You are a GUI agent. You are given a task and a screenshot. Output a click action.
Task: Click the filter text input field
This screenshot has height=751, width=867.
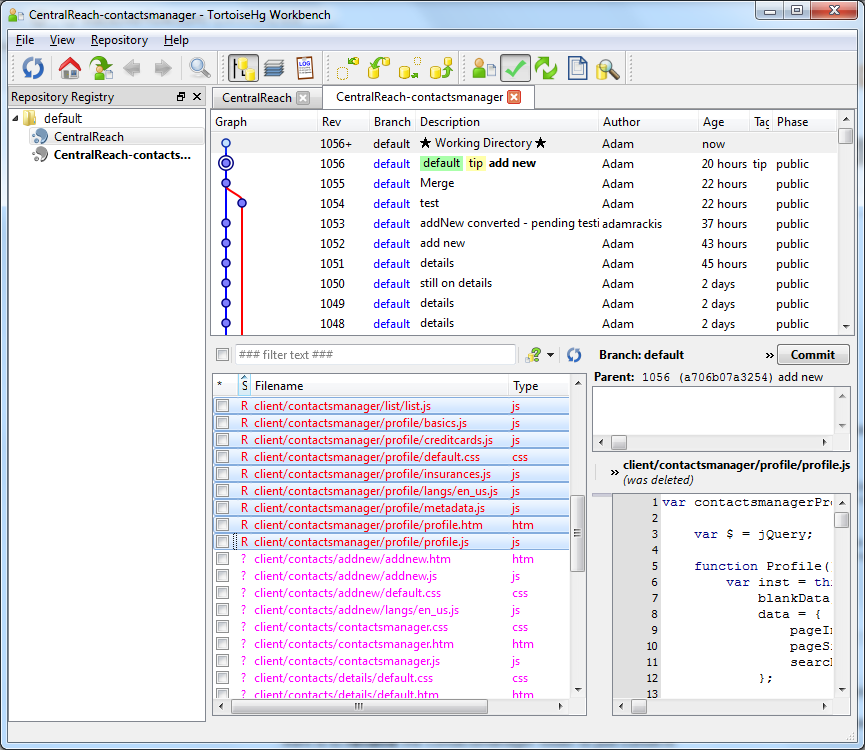click(375, 355)
